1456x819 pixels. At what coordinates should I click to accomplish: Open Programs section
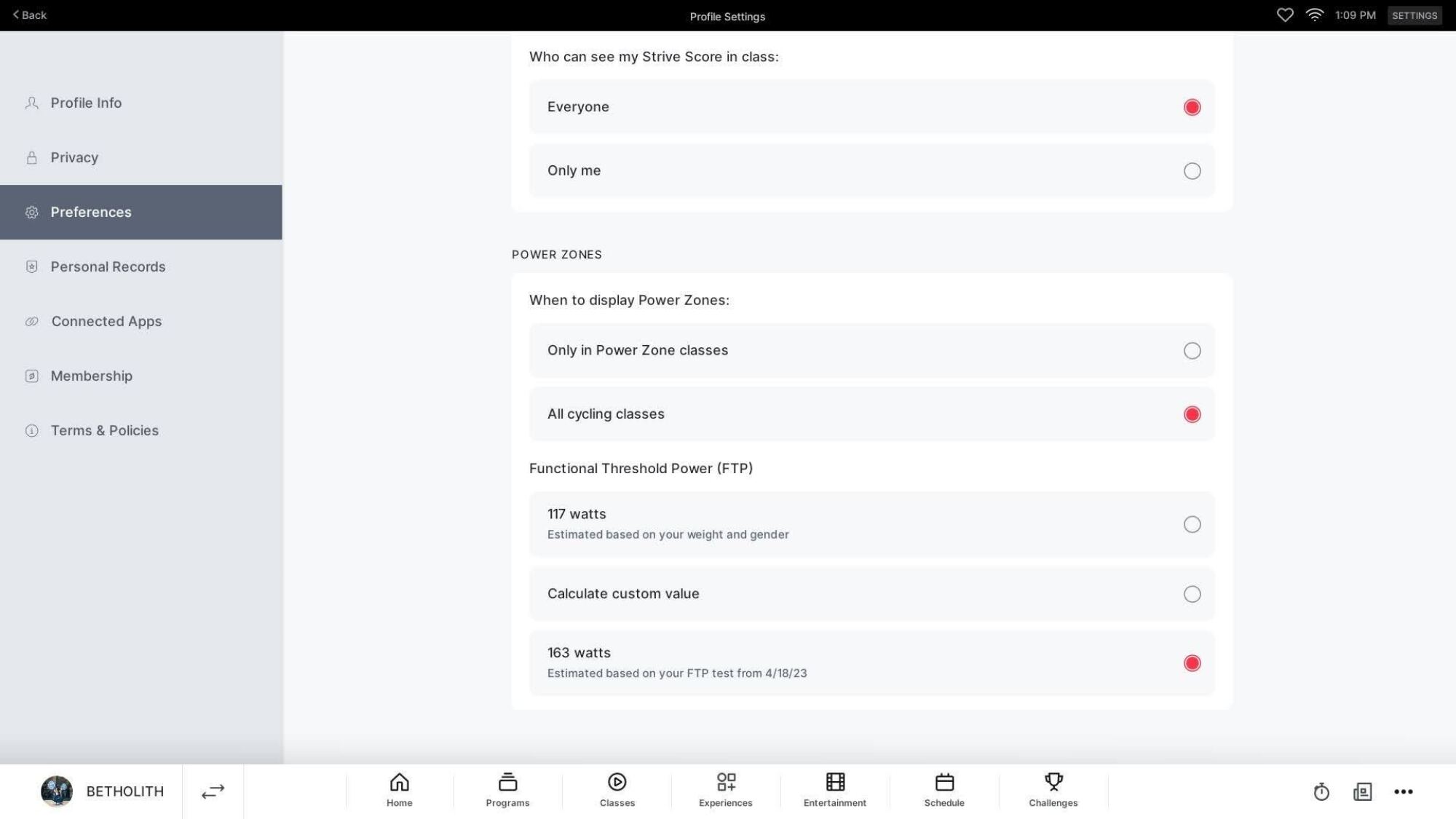click(x=508, y=790)
